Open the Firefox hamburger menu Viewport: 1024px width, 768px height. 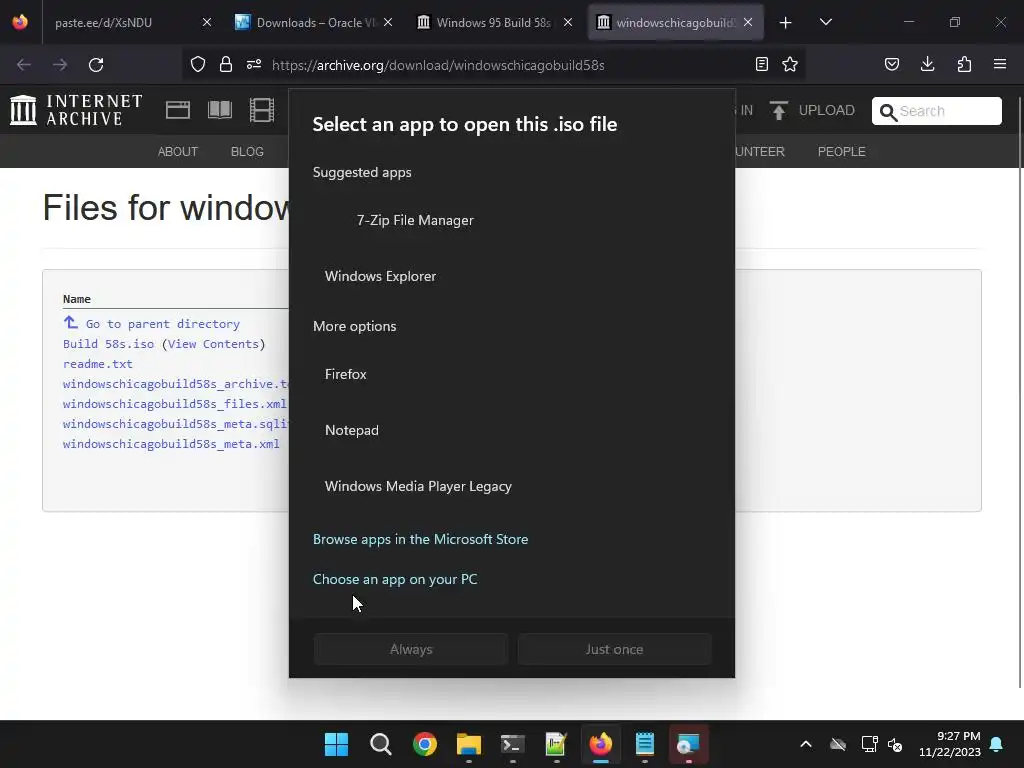click(x=1000, y=65)
